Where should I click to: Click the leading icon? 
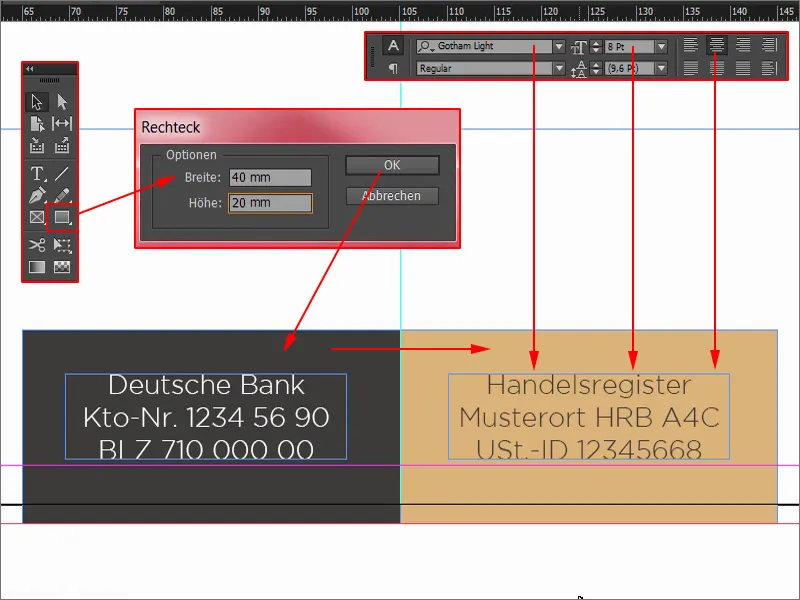click(x=579, y=68)
